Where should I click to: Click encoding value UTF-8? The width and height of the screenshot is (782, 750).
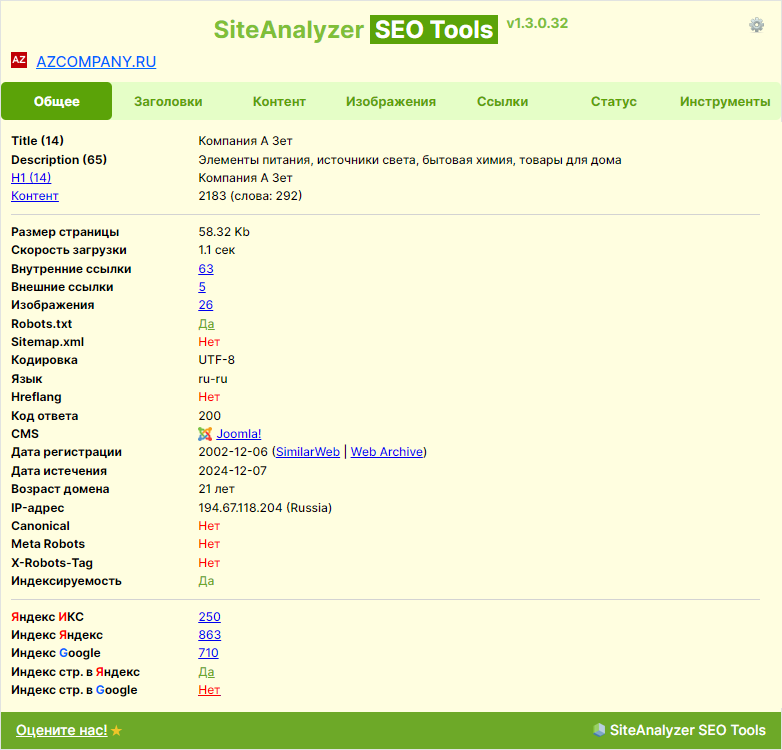(216, 360)
